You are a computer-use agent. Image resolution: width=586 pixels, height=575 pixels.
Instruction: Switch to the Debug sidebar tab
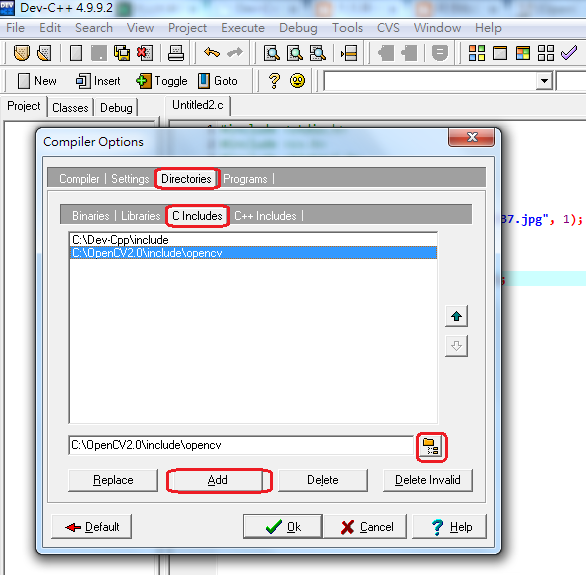pos(116,108)
